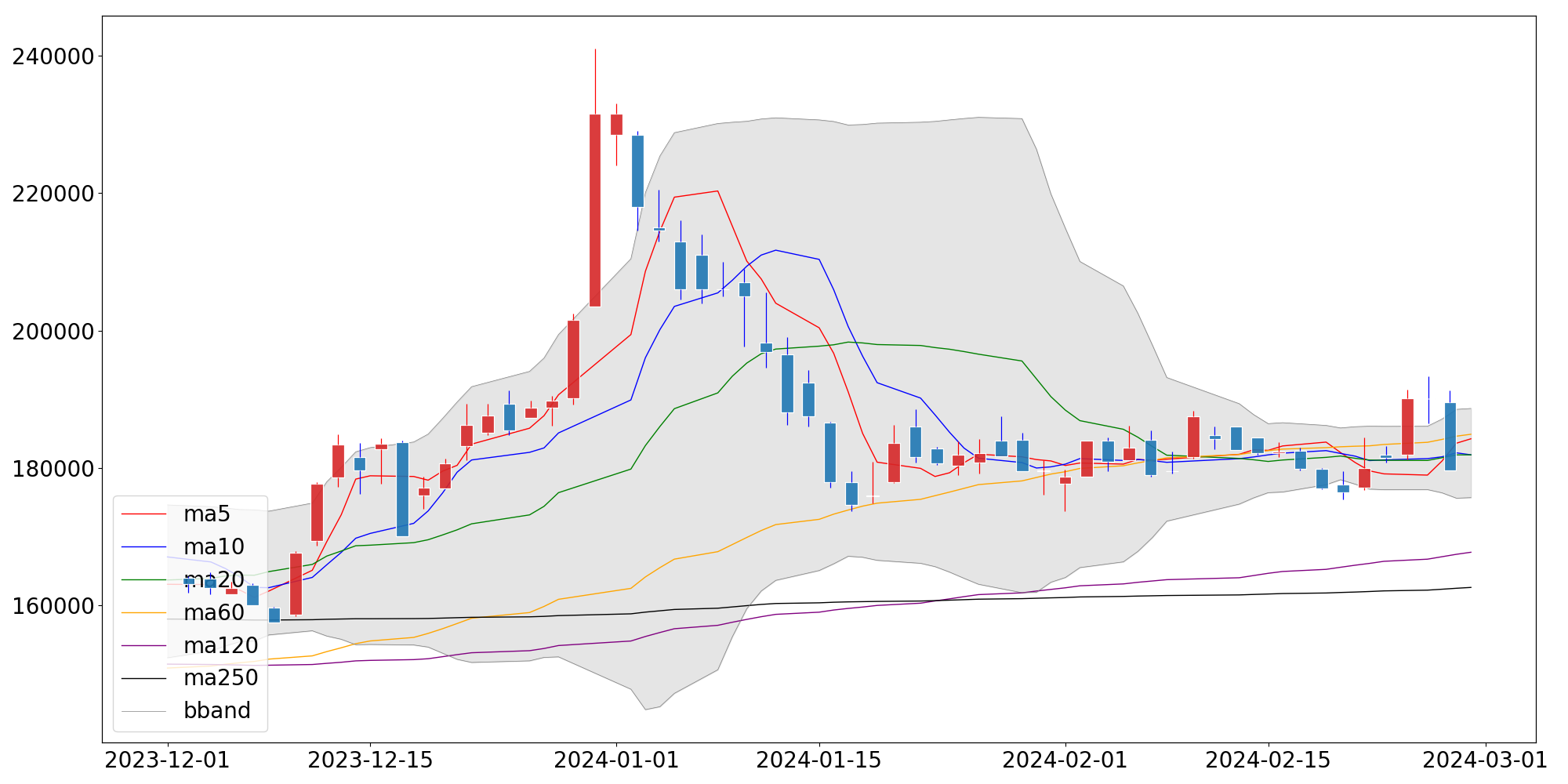The height and width of the screenshot is (784, 1568).
Task: Click the 2024-01-01 x-axis date label
Action: pos(616,760)
